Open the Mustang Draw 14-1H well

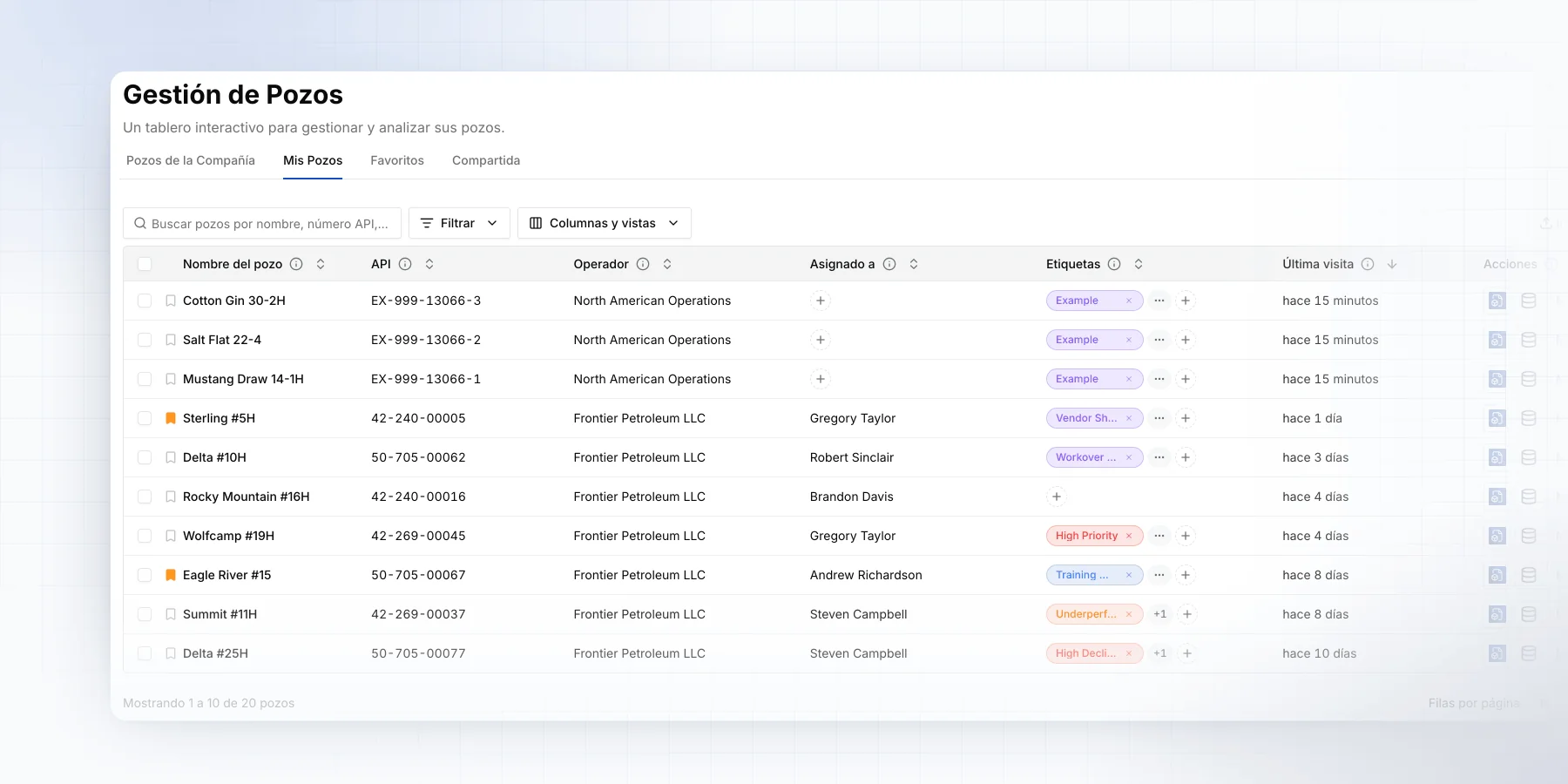[243, 379]
